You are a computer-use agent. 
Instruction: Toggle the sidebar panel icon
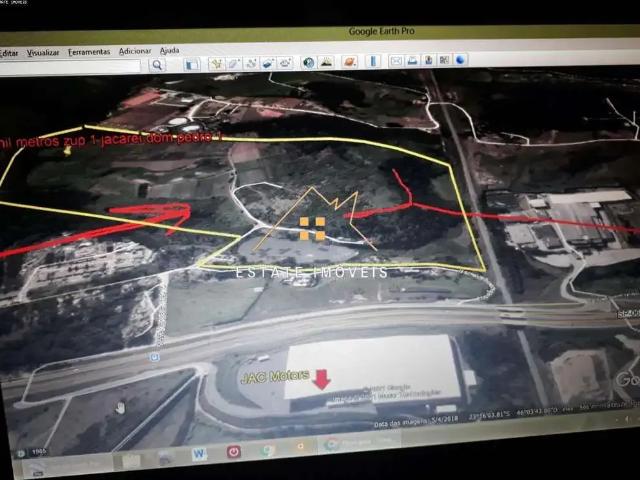(x=191, y=64)
